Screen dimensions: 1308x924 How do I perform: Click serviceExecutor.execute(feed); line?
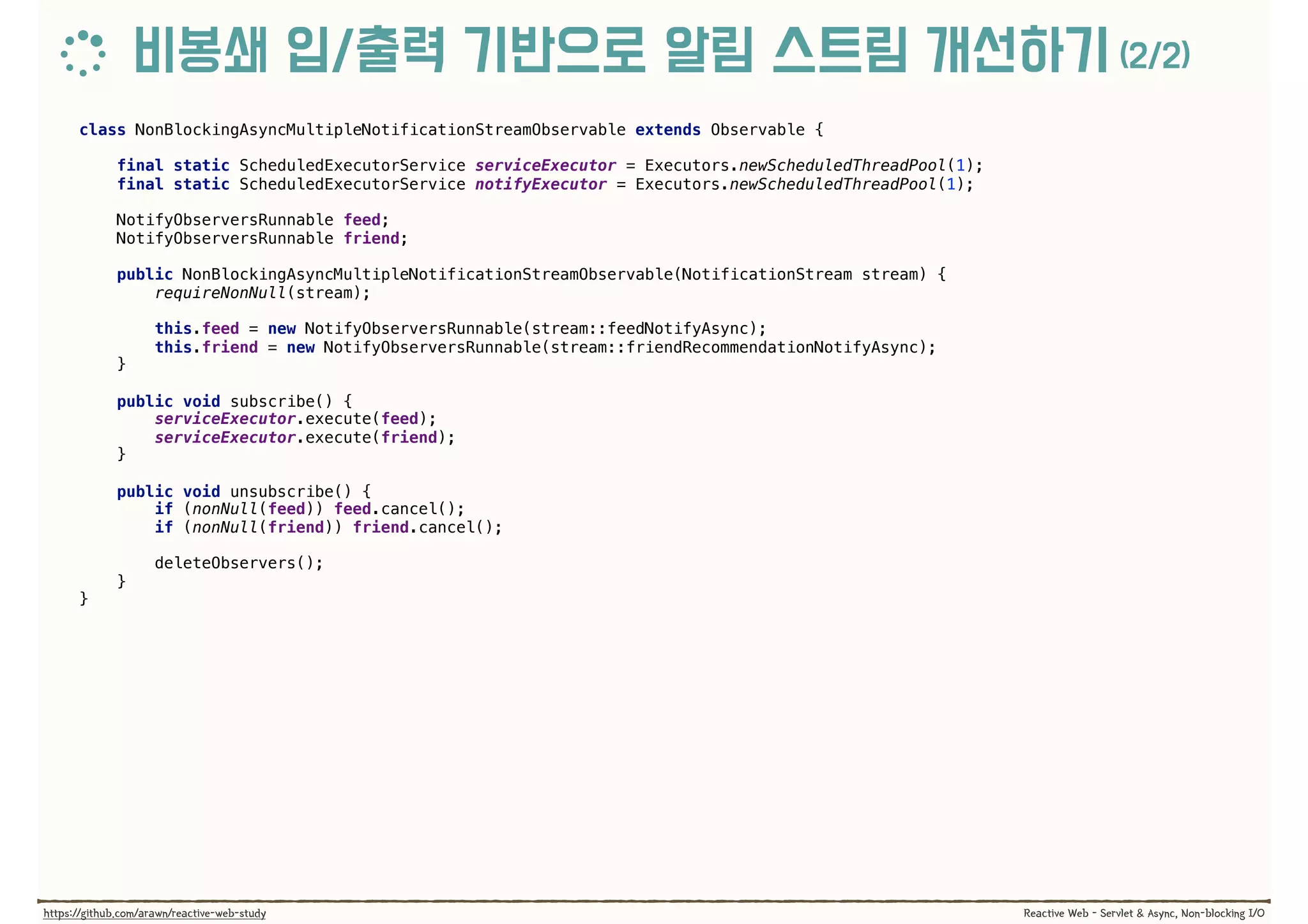pyautogui.click(x=296, y=419)
